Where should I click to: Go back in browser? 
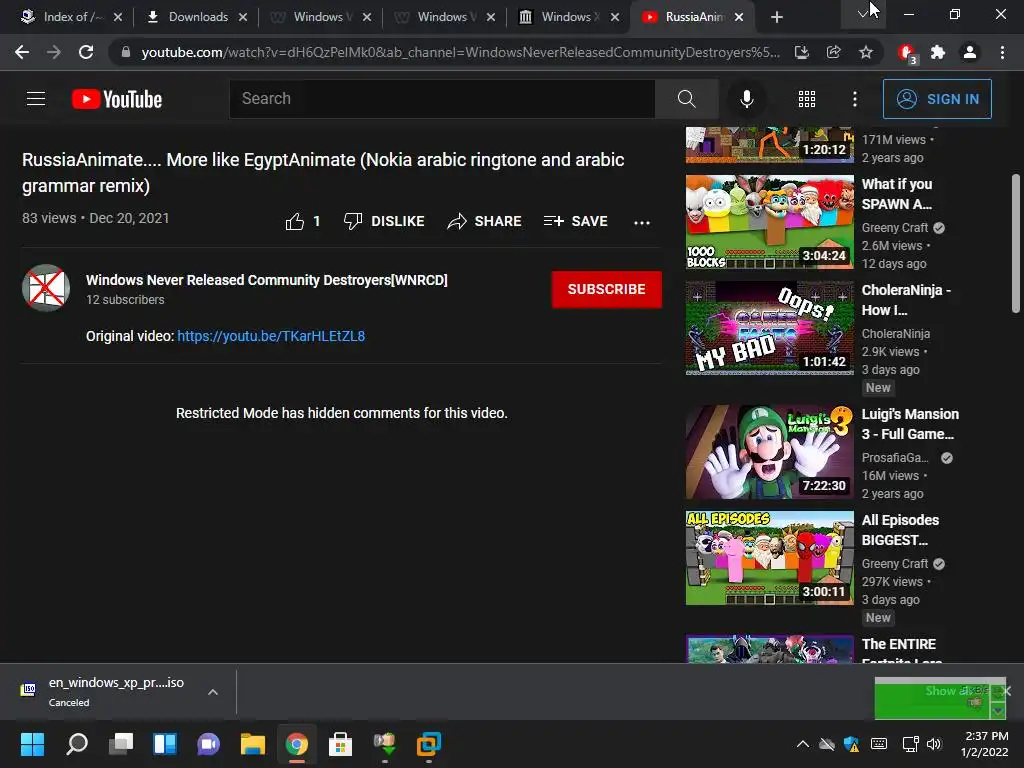(22, 52)
